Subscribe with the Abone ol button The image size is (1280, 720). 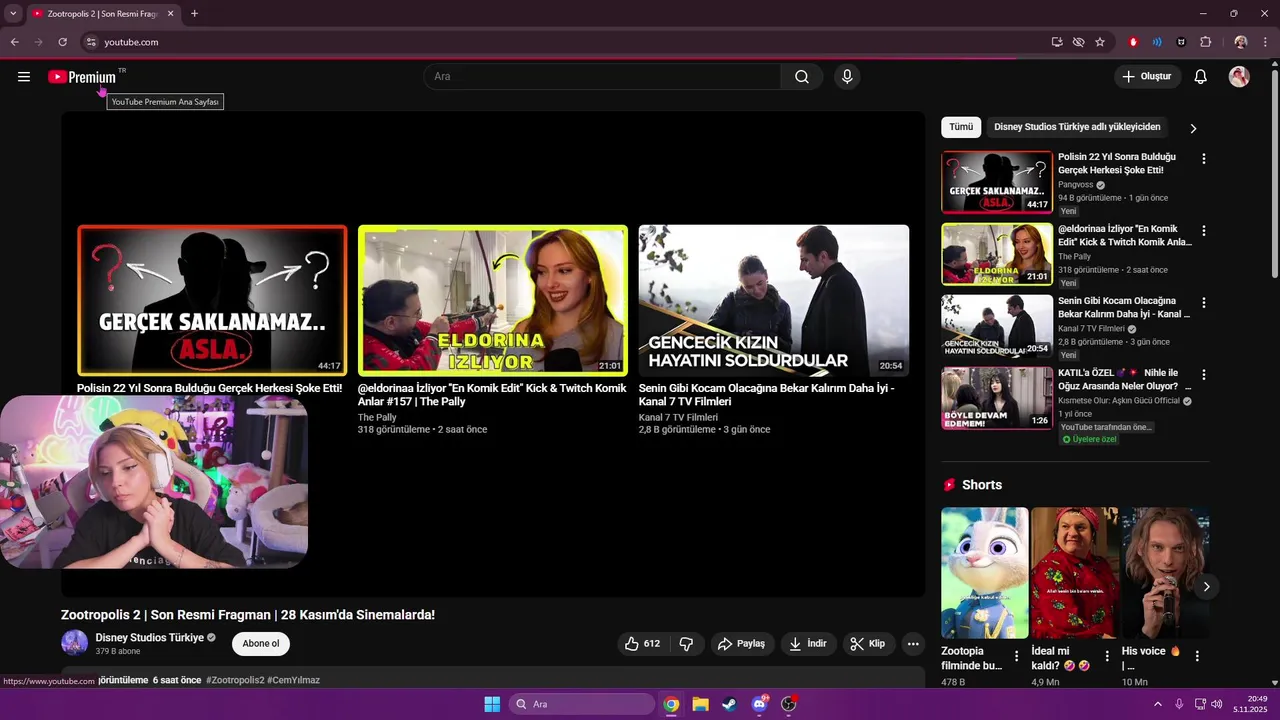261,644
